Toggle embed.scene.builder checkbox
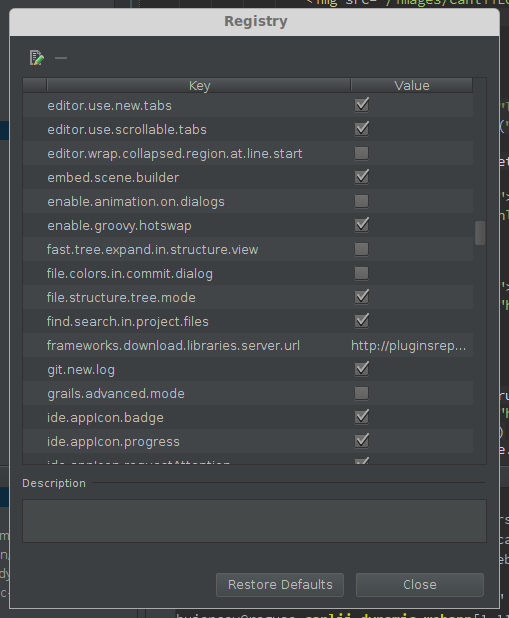Image resolution: width=509 pixels, height=618 pixels. pyautogui.click(x=362, y=177)
